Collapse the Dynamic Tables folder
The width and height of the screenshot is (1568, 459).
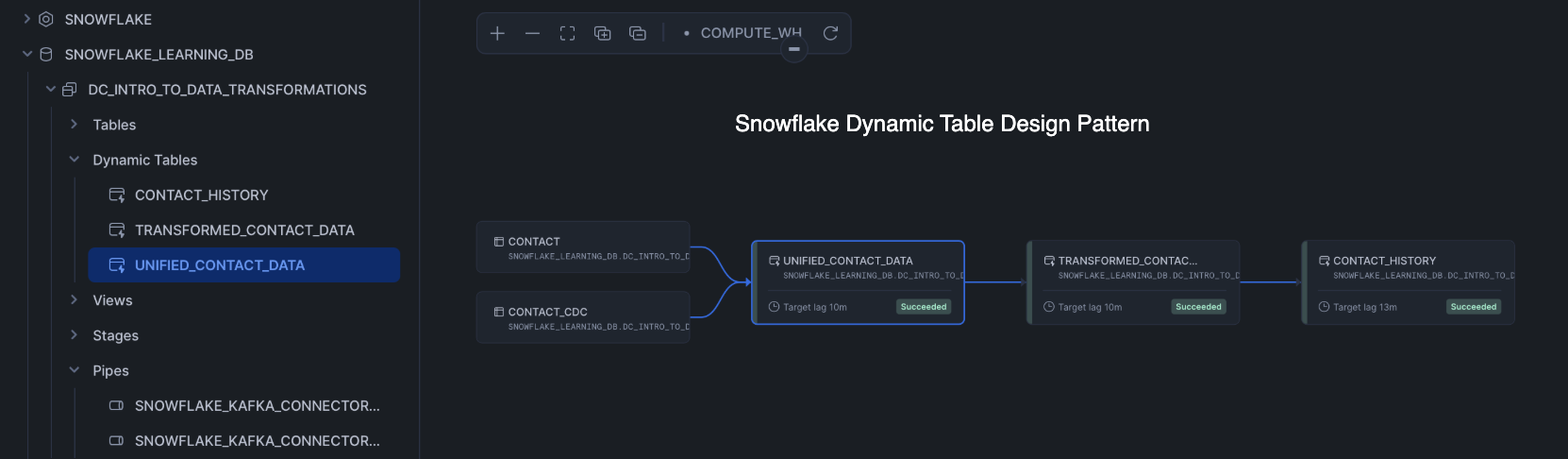[x=75, y=160]
